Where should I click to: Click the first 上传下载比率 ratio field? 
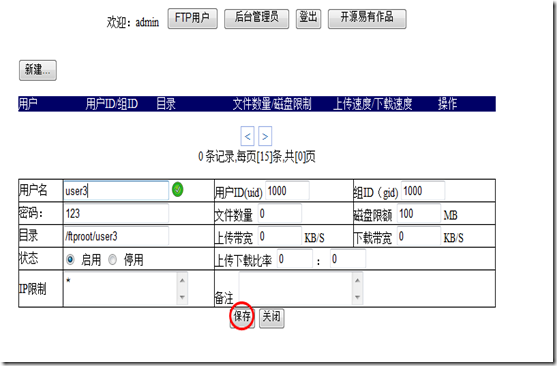295,259
